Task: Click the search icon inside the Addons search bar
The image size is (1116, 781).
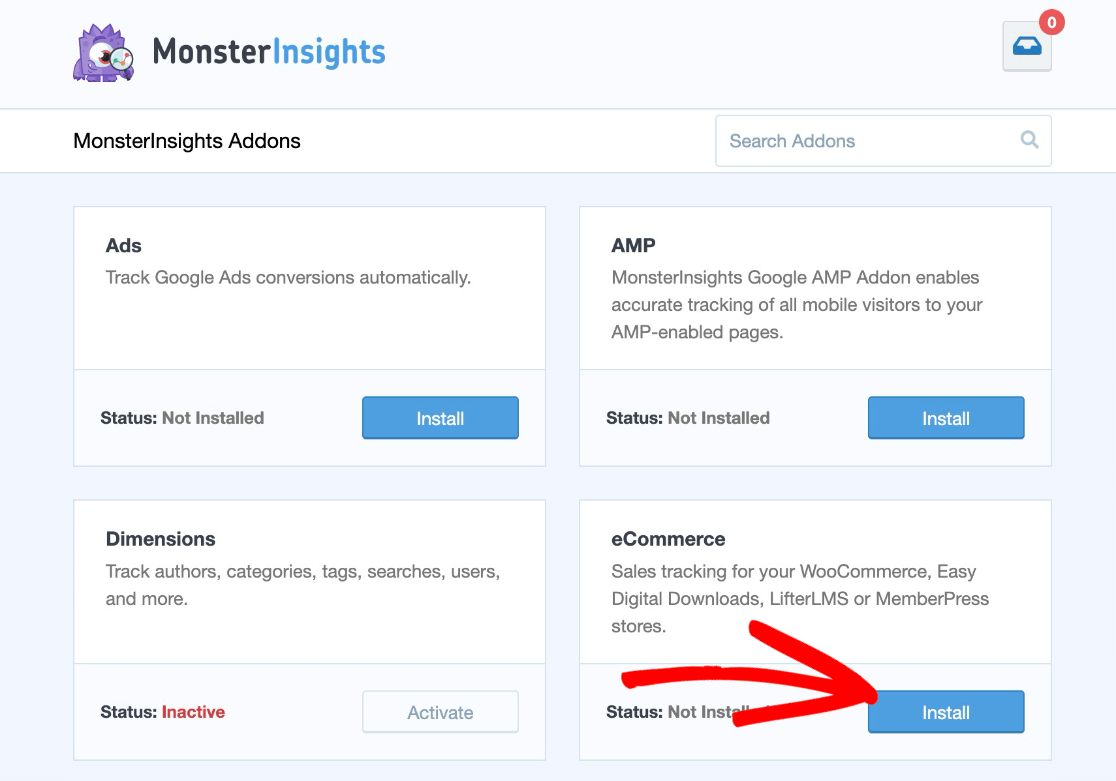Action: pyautogui.click(x=1029, y=140)
